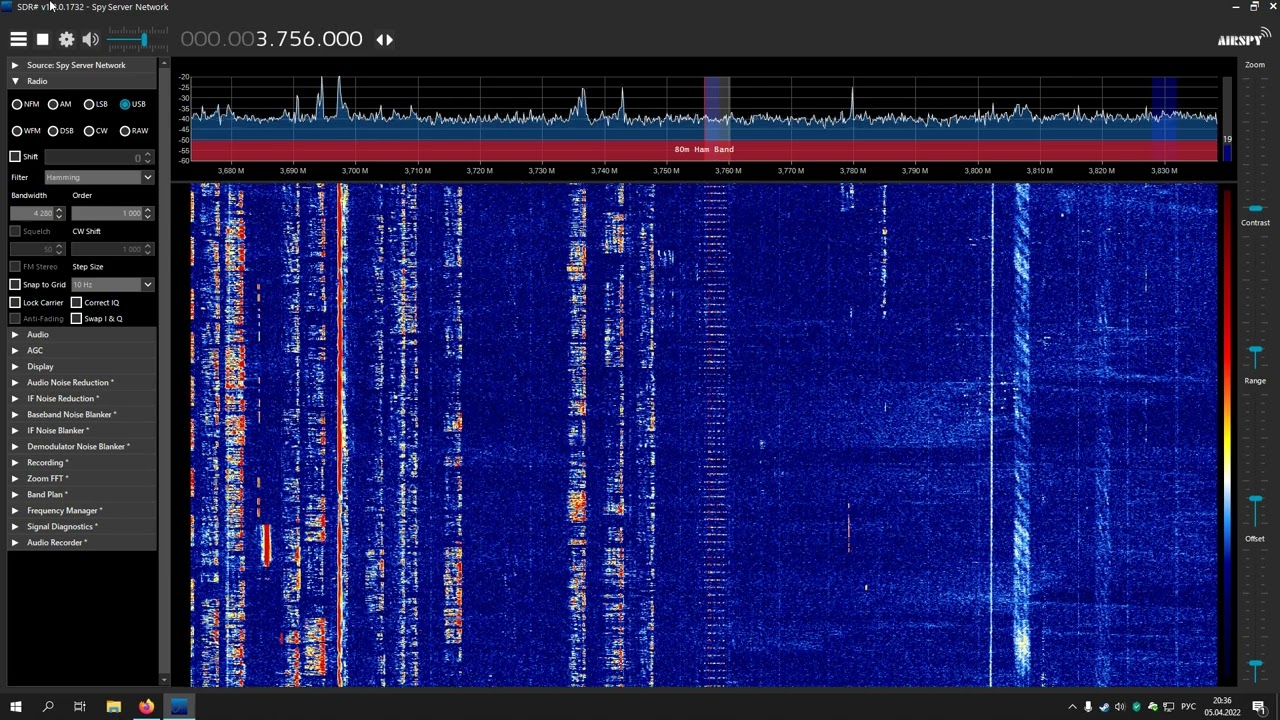Expand the Audio panel
This screenshot has width=1280, height=720.
[82, 334]
